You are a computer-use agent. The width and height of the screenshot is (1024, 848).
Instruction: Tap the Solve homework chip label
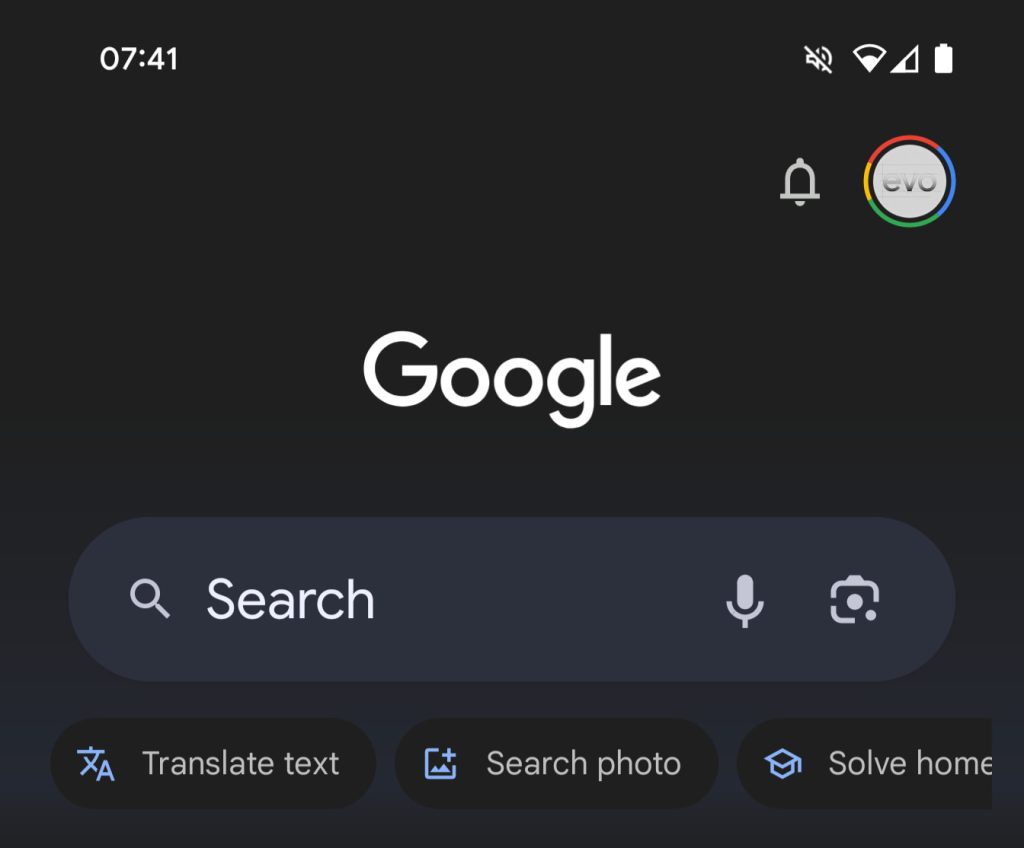[x=909, y=764]
